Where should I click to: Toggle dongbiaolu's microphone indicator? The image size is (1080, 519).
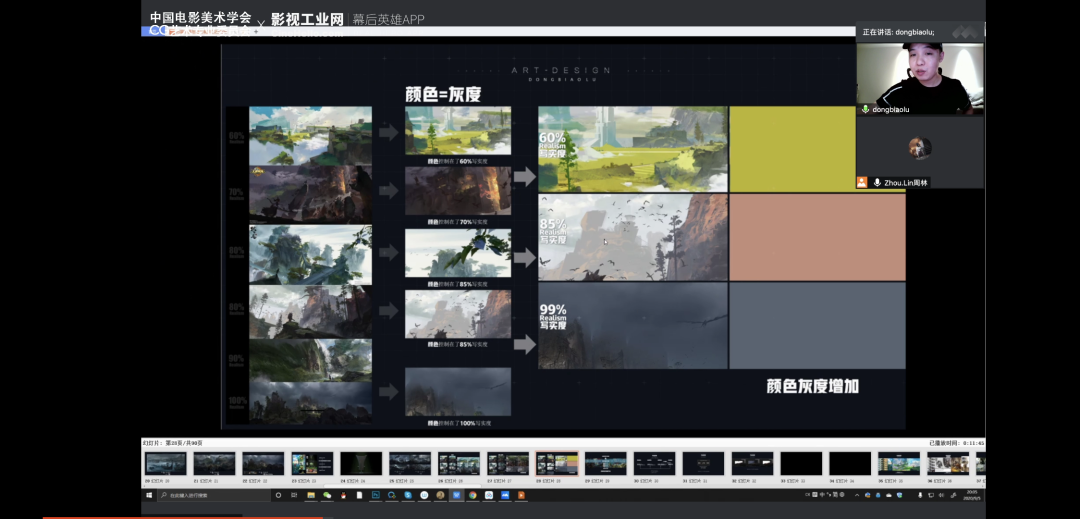tap(865, 109)
